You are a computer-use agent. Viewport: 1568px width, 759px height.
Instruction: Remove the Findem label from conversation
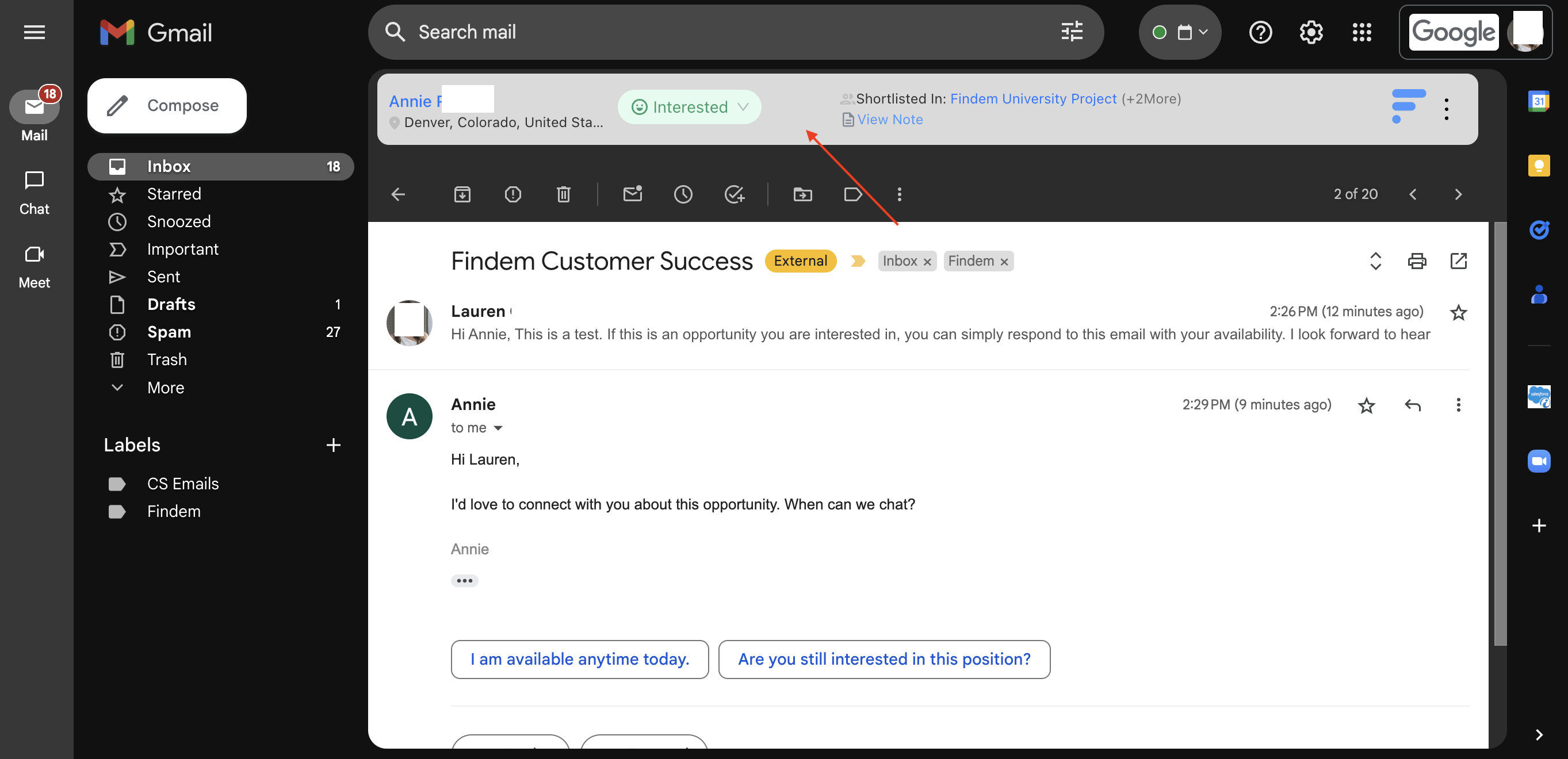tap(1003, 262)
